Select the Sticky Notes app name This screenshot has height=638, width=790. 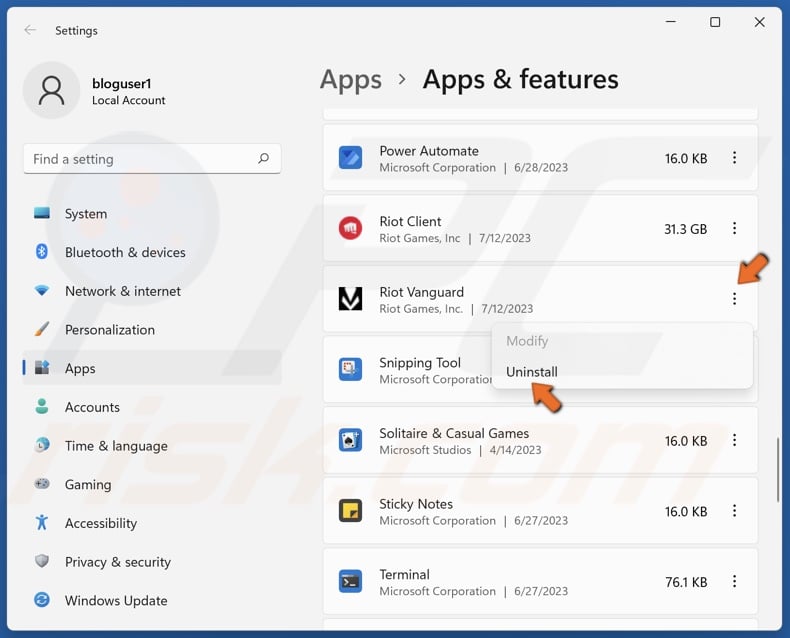[x=416, y=504]
